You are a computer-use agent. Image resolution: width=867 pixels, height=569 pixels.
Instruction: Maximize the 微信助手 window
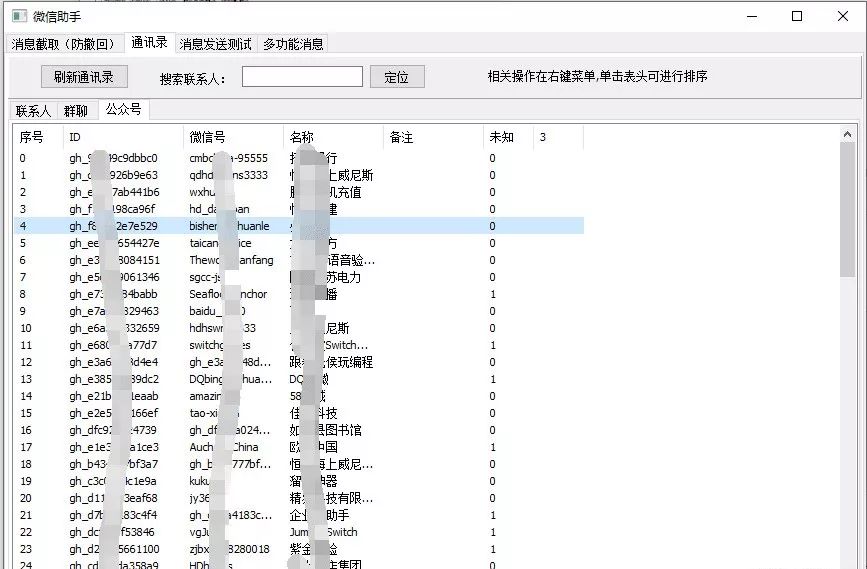click(x=797, y=16)
